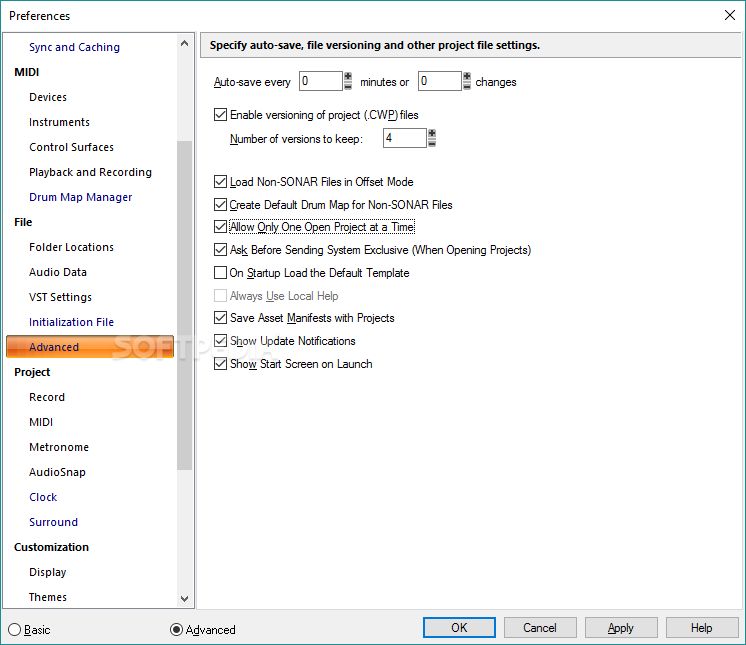Click the MIDI section header
The image size is (746, 645).
tap(27, 72)
